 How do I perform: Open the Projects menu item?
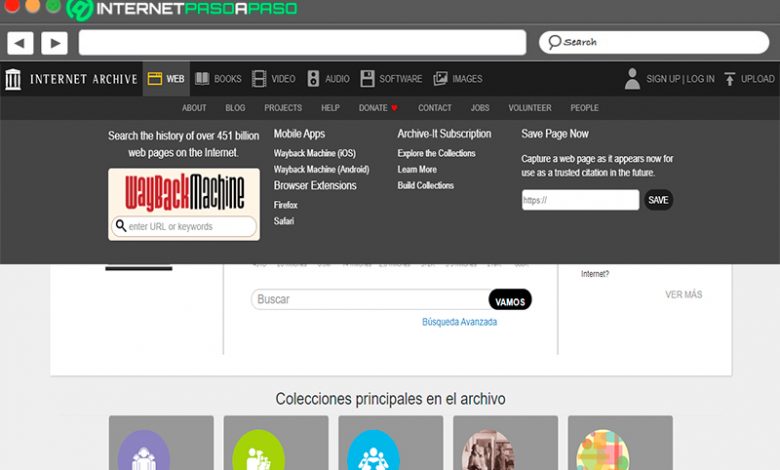click(x=283, y=108)
